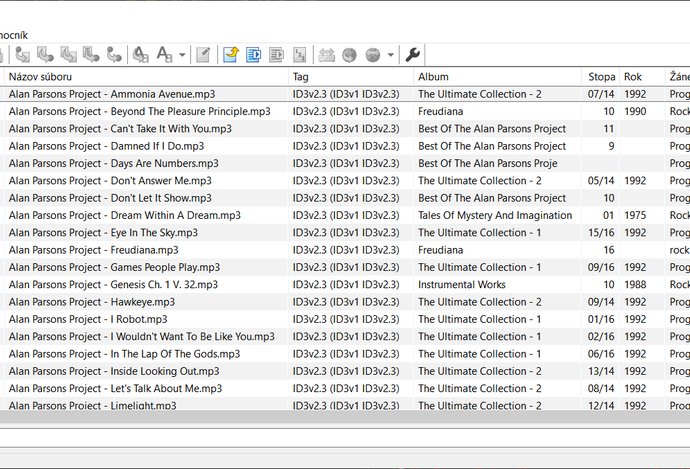Click the auto-numbering wizard icon
The height and width of the screenshot is (469, 690).
coord(300,55)
